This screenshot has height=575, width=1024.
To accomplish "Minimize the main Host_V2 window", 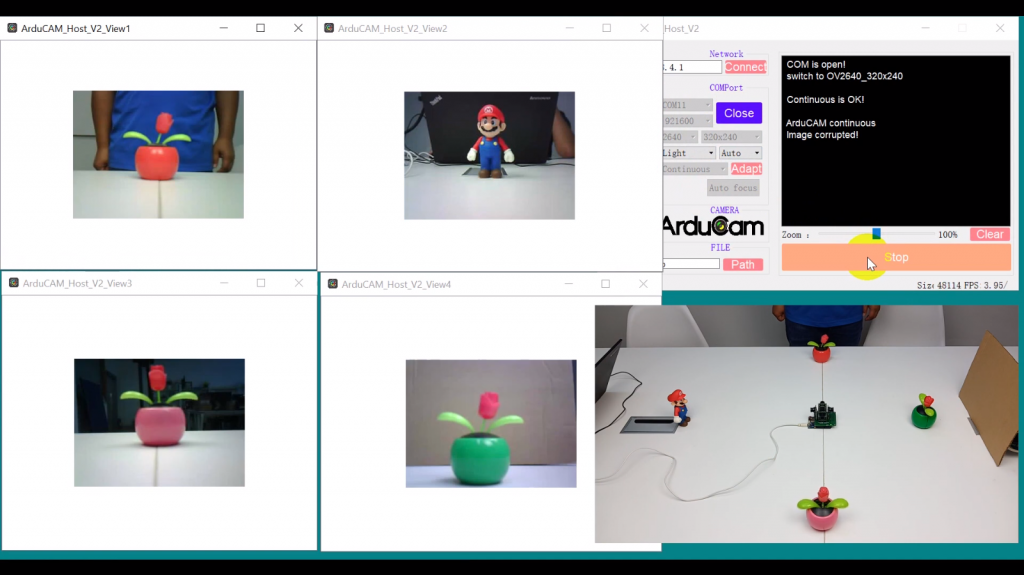I will coord(925,28).
